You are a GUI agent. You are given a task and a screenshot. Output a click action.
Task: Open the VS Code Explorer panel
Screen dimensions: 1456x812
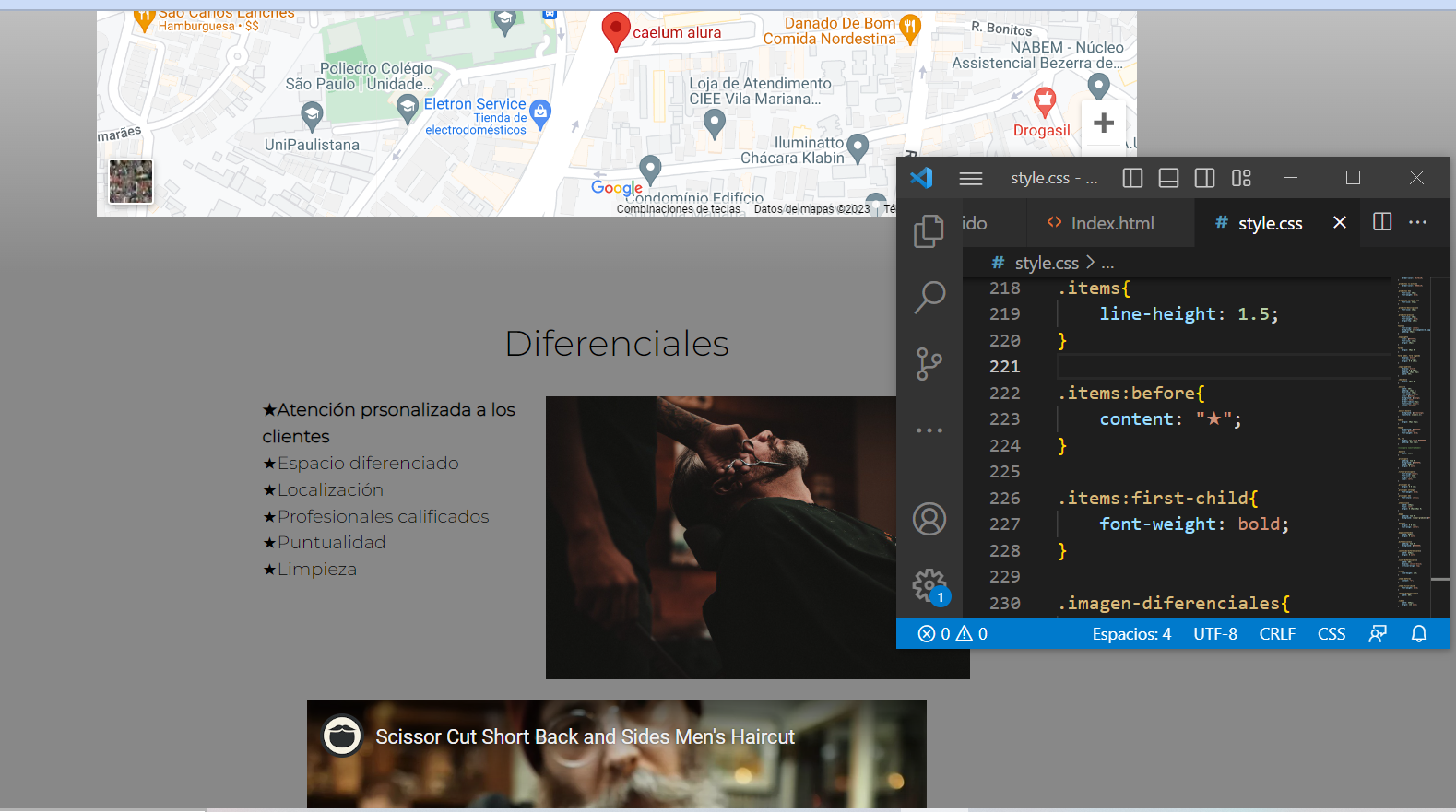coord(929,230)
